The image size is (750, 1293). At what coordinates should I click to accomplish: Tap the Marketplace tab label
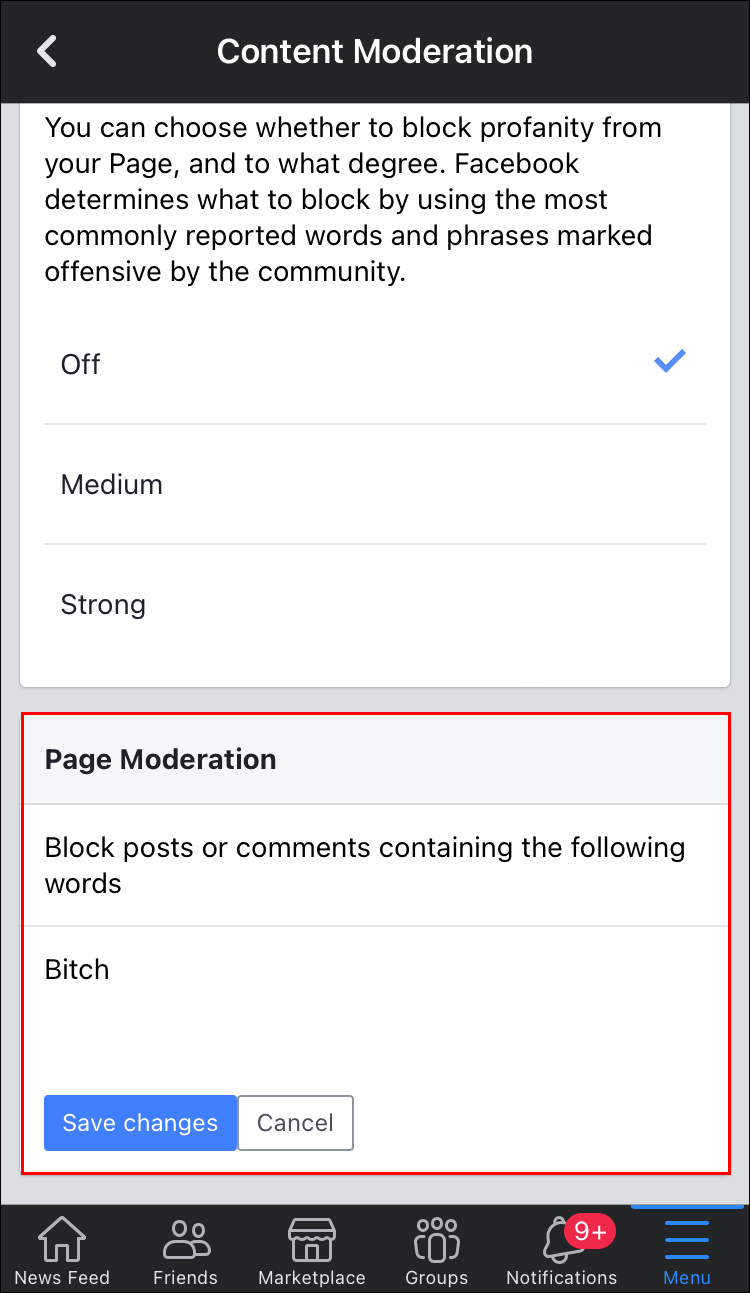click(x=311, y=1277)
